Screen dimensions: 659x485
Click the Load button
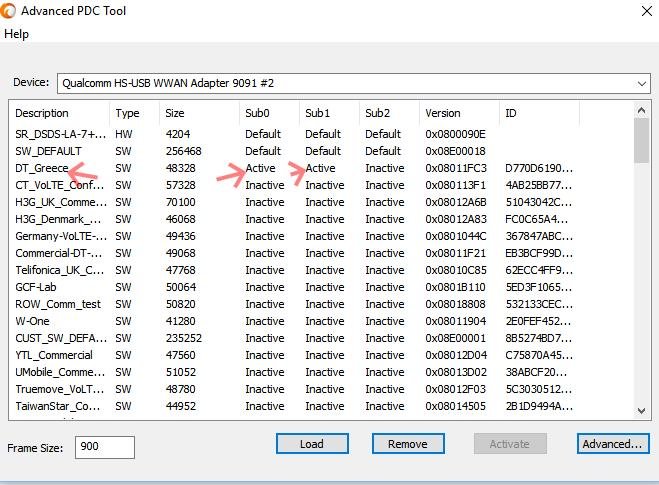tap(312, 444)
